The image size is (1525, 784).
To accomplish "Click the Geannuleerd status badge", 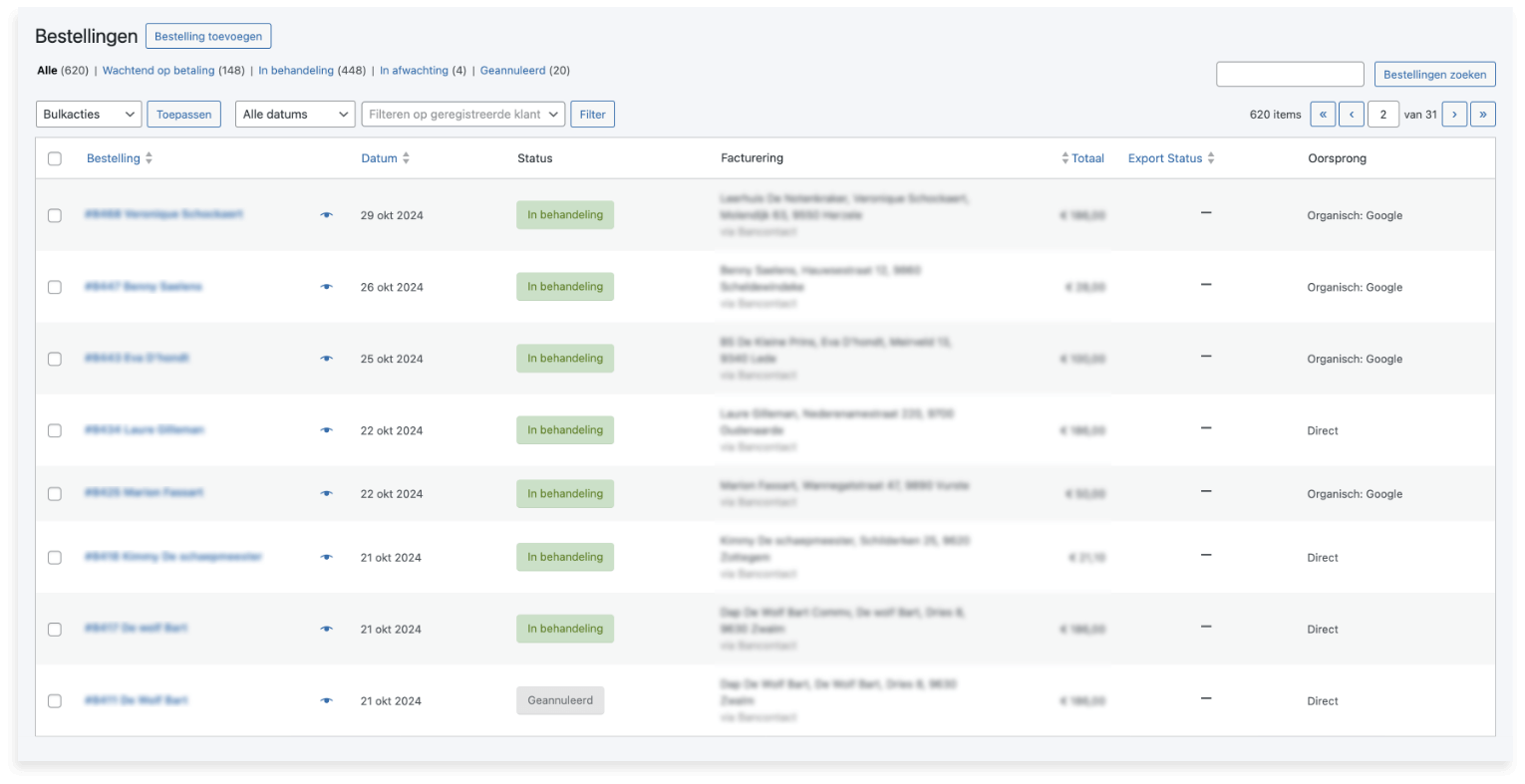I will tap(560, 700).
